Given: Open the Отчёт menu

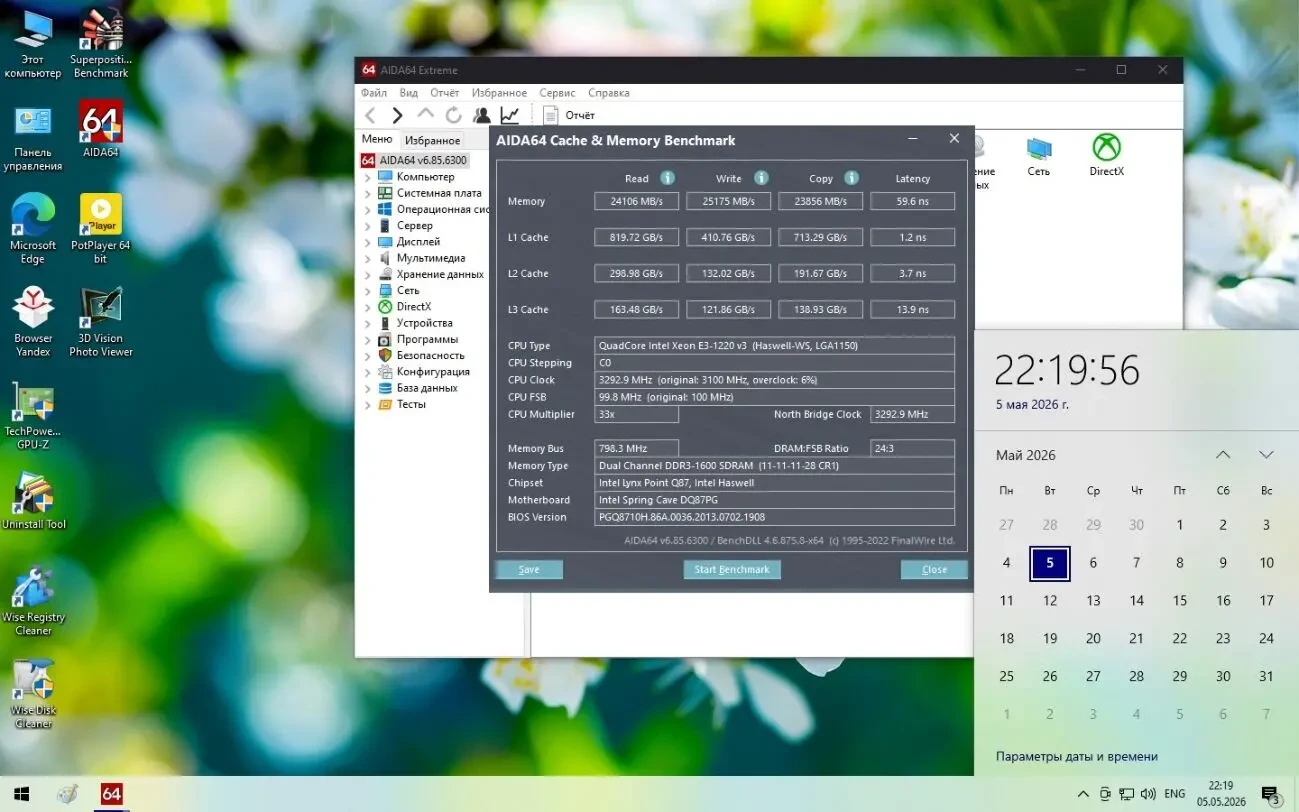Looking at the screenshot, I should pyautogui.click(x=445, y=93).
